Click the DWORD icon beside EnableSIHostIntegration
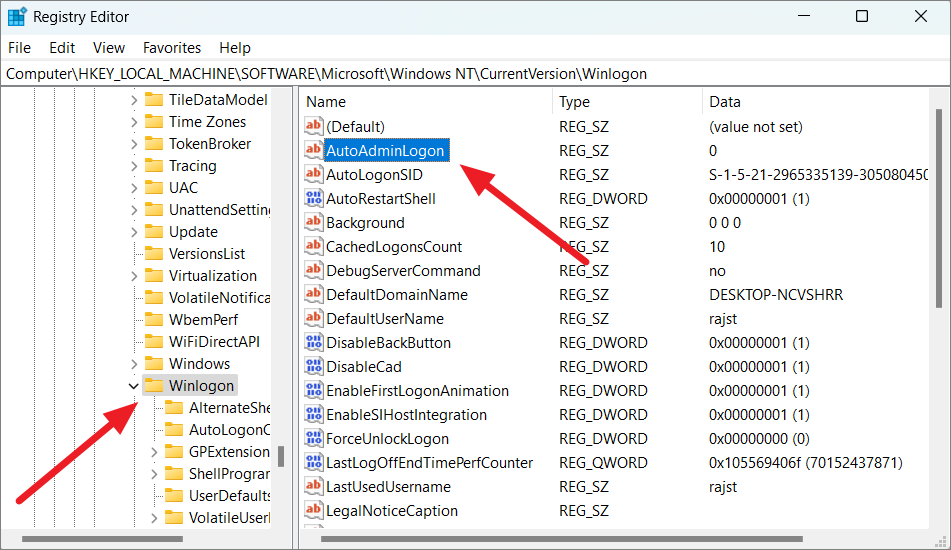The height and width of the screenshot is (550, 951). click(314, 414)
